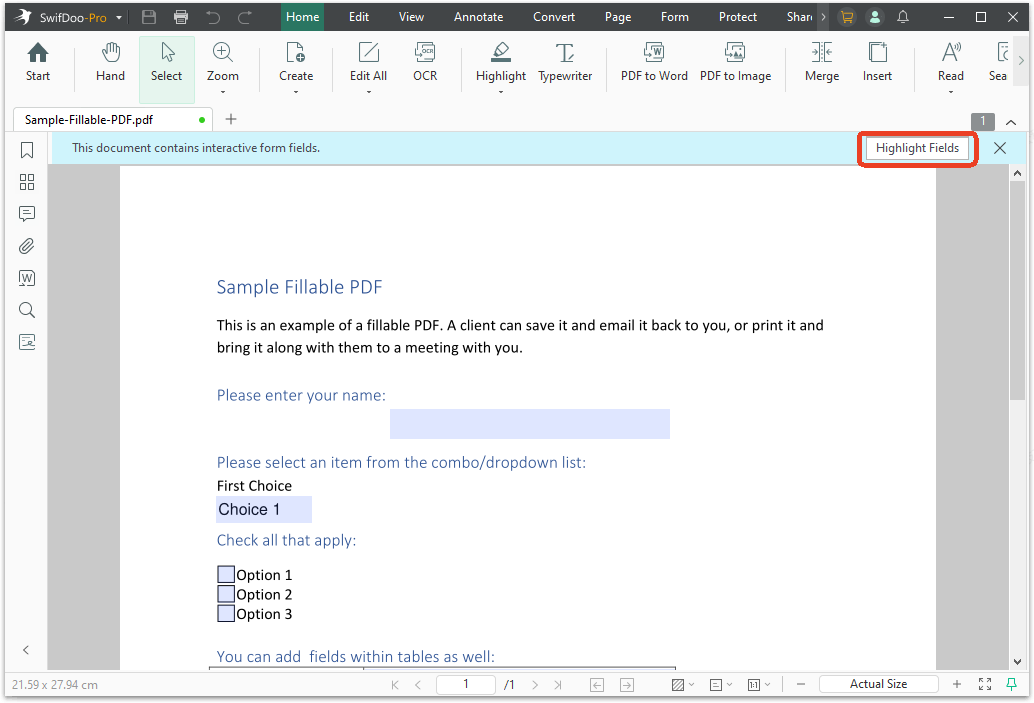Click the name text field
Viewport: 1034px width, 703px height.
click(x=530, y=424)
